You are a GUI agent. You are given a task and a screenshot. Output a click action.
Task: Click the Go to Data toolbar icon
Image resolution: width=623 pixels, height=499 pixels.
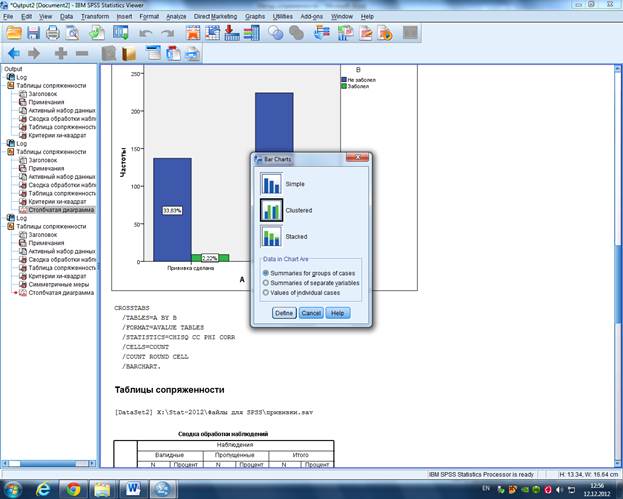tap(193, 33)
